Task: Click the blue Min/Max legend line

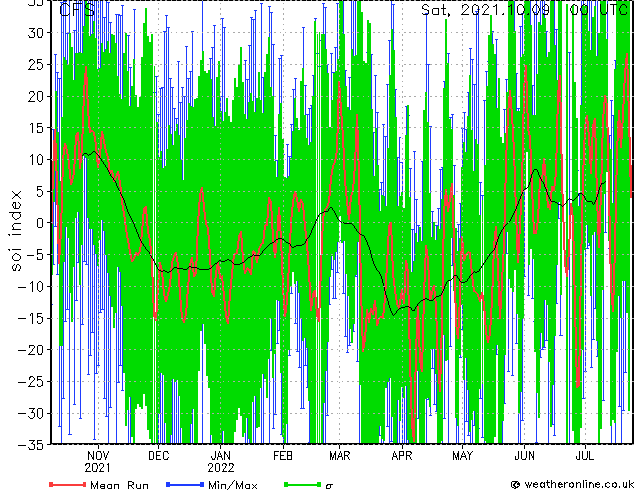Action: point(185,484)
